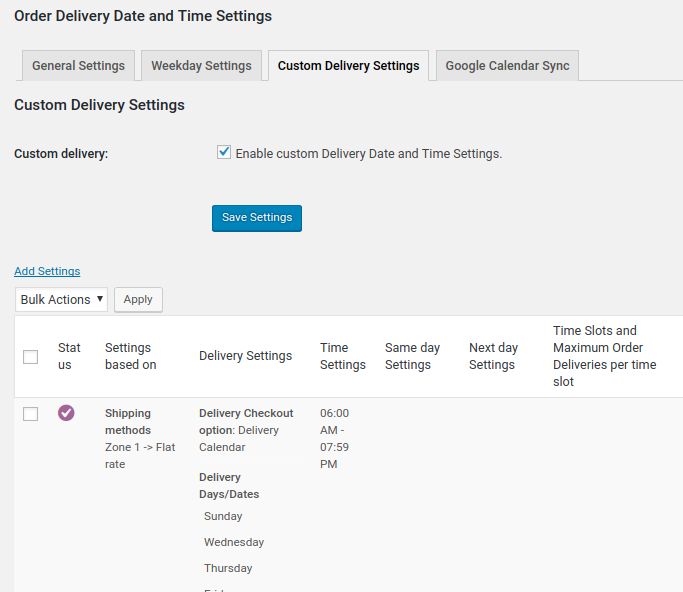Viewport: 683px width, 592px height.
Task: Select the Shipping methods row checkbox
Action: click(31, 414)
